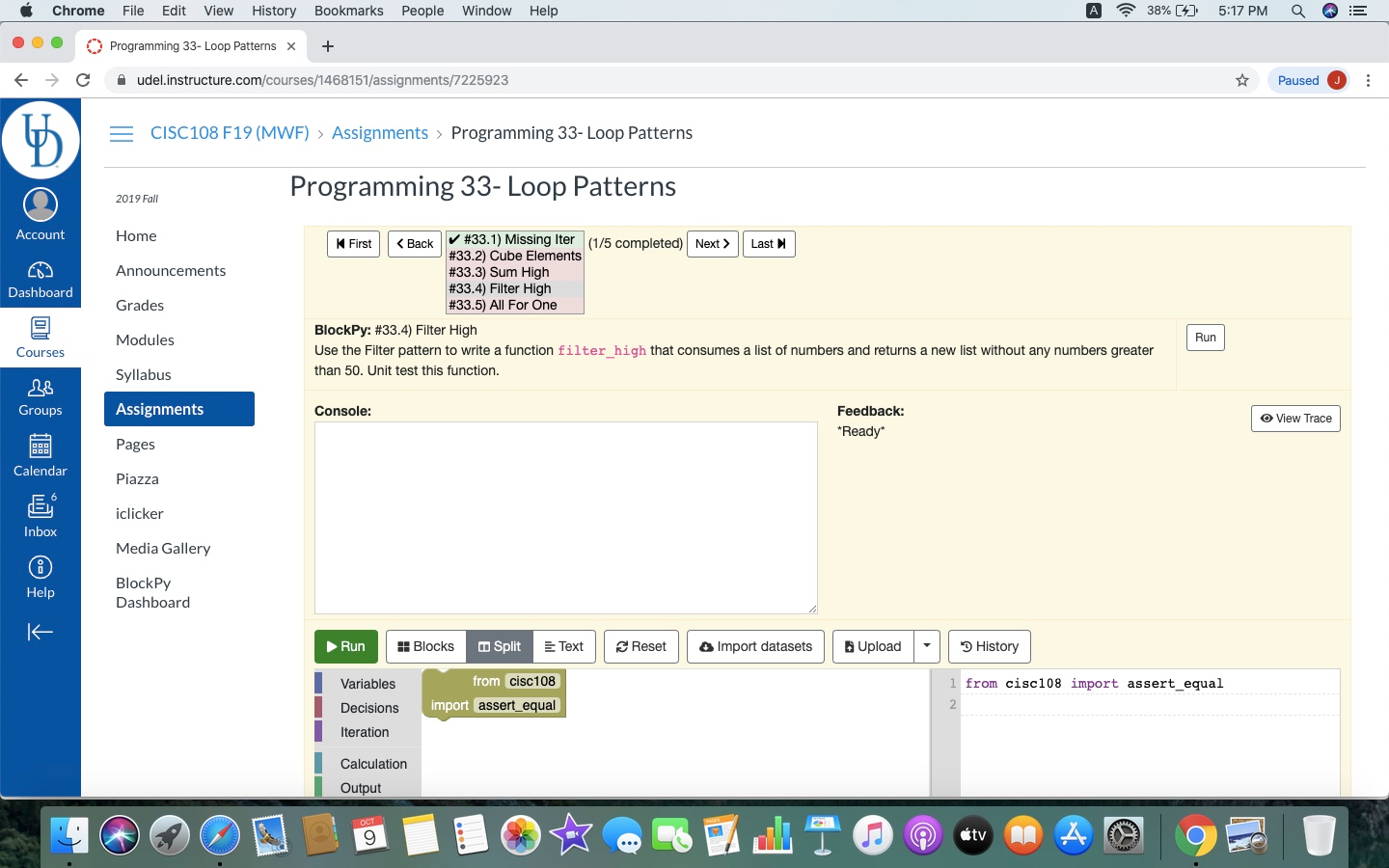Open Canvas Help
Viewport: 1389px width, 868px height.
tap(40, 576)
